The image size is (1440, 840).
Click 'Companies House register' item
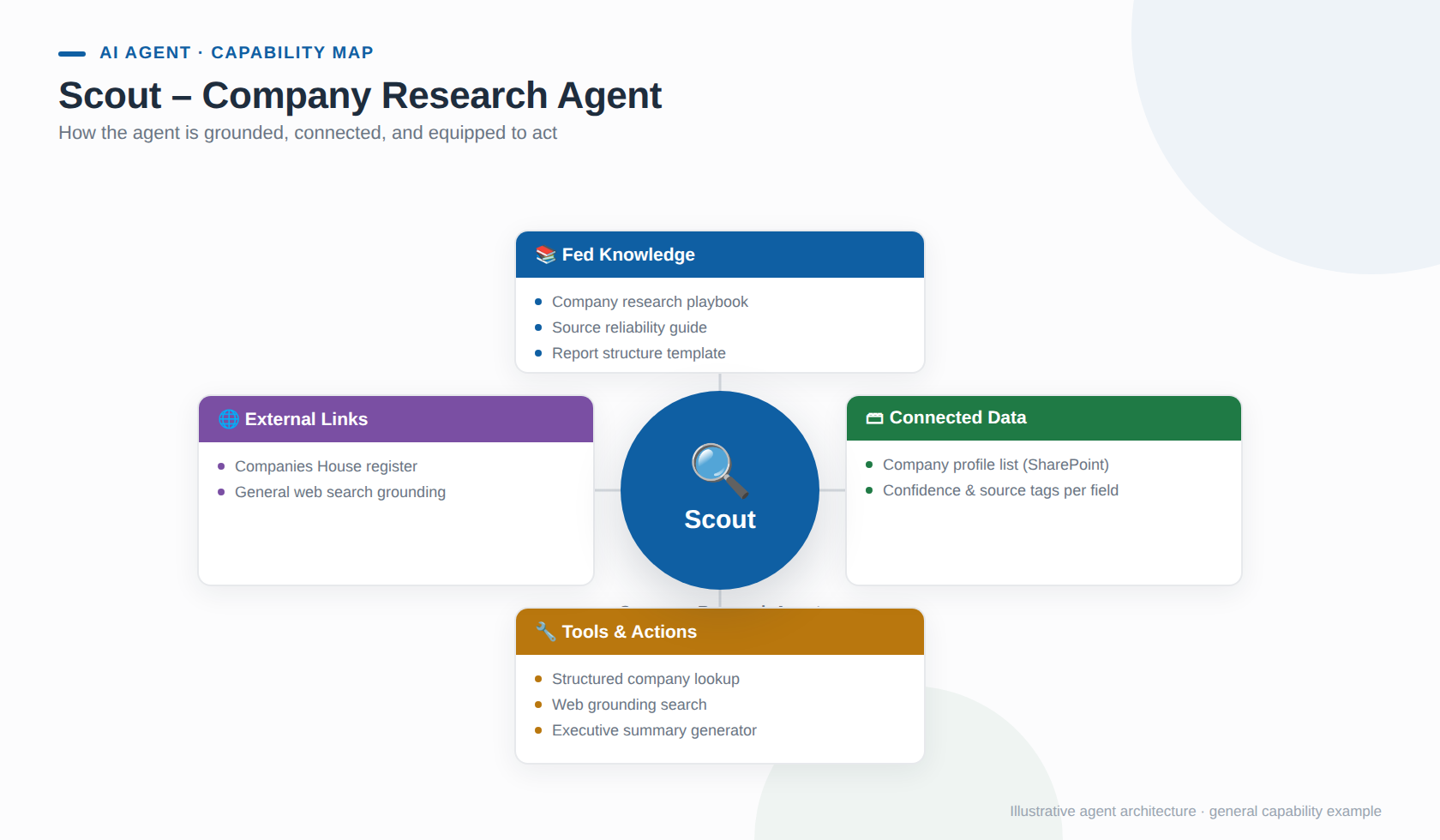pos(326,466)
